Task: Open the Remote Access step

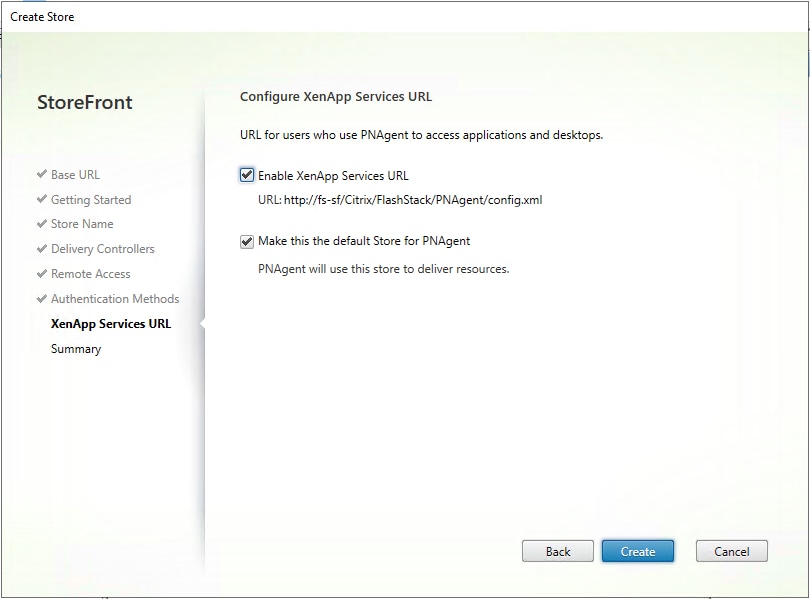Action: [91, 274]
